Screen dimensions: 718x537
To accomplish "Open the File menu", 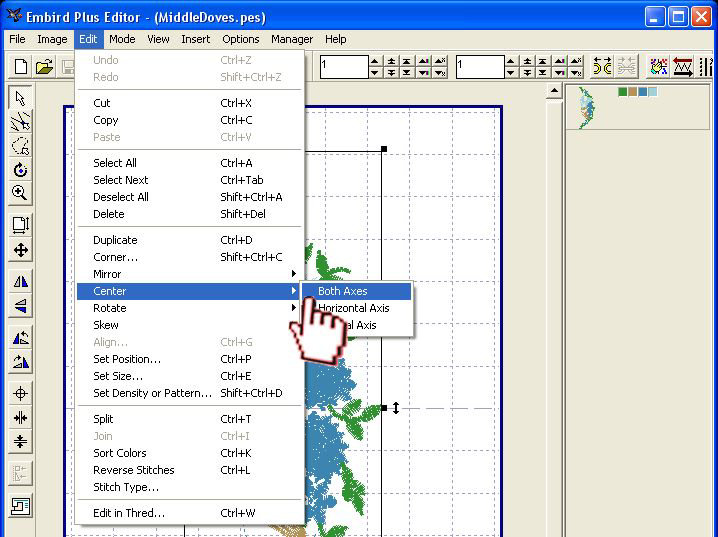I will tap(17, 39).
